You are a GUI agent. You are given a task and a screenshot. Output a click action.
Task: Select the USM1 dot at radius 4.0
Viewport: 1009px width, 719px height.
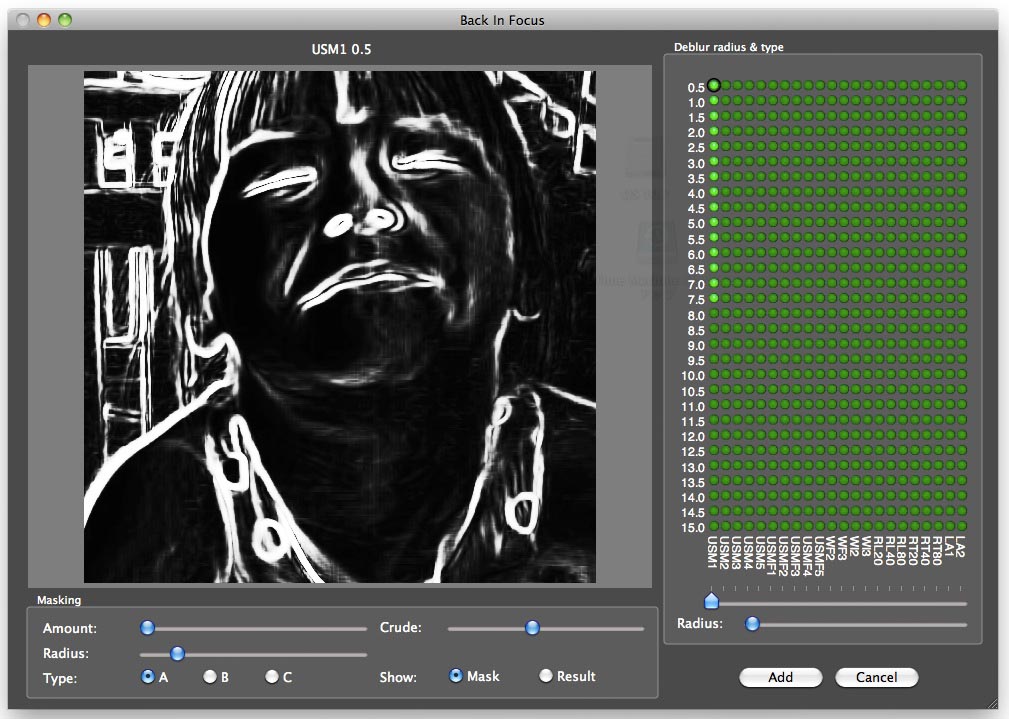click(x=714, y=192)
